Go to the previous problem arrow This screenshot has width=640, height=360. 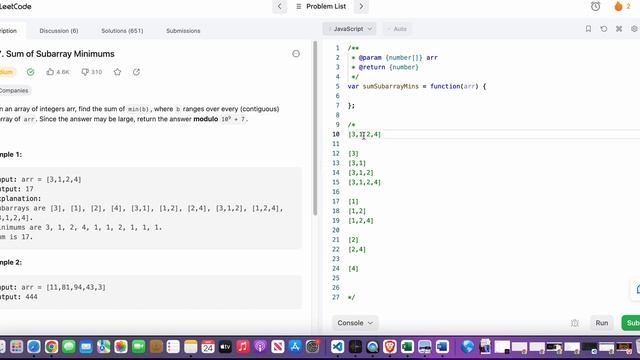280,7
